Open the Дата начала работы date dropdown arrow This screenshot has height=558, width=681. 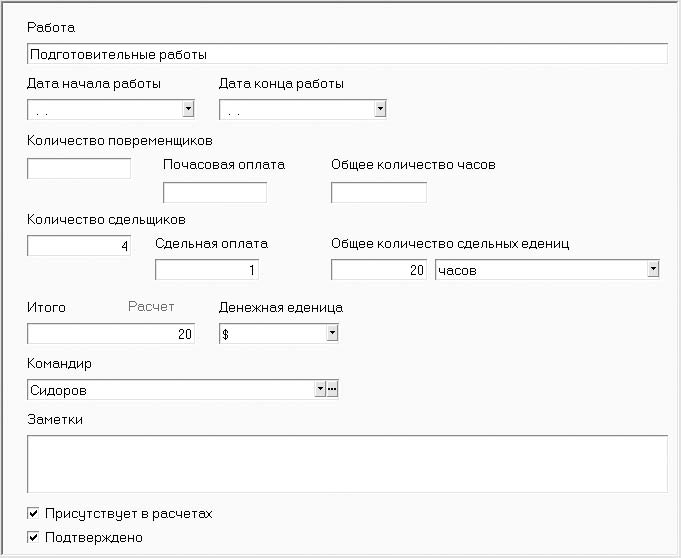(x=188, y=109)
